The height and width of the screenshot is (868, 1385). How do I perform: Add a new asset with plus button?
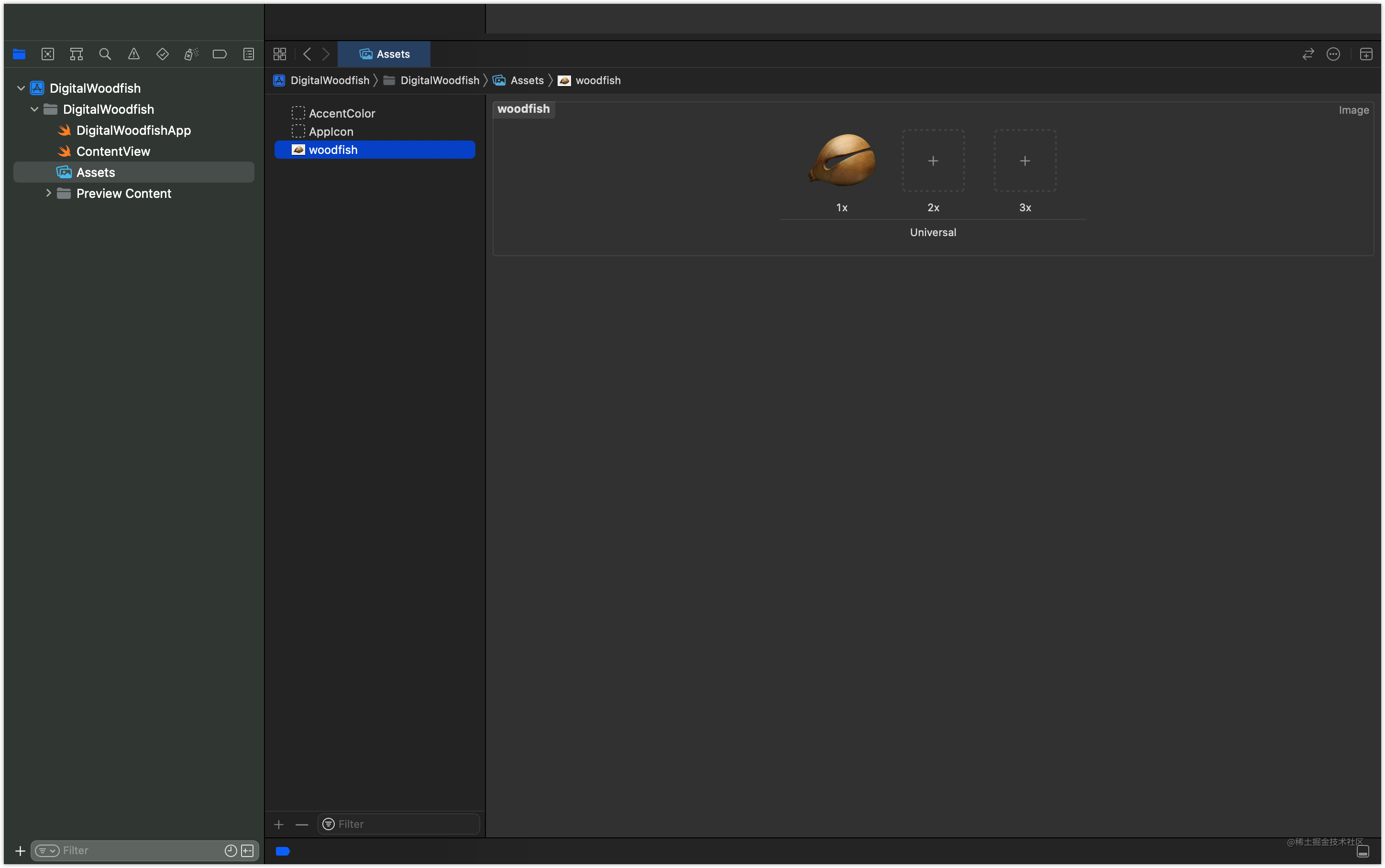(x=279, y=825)
